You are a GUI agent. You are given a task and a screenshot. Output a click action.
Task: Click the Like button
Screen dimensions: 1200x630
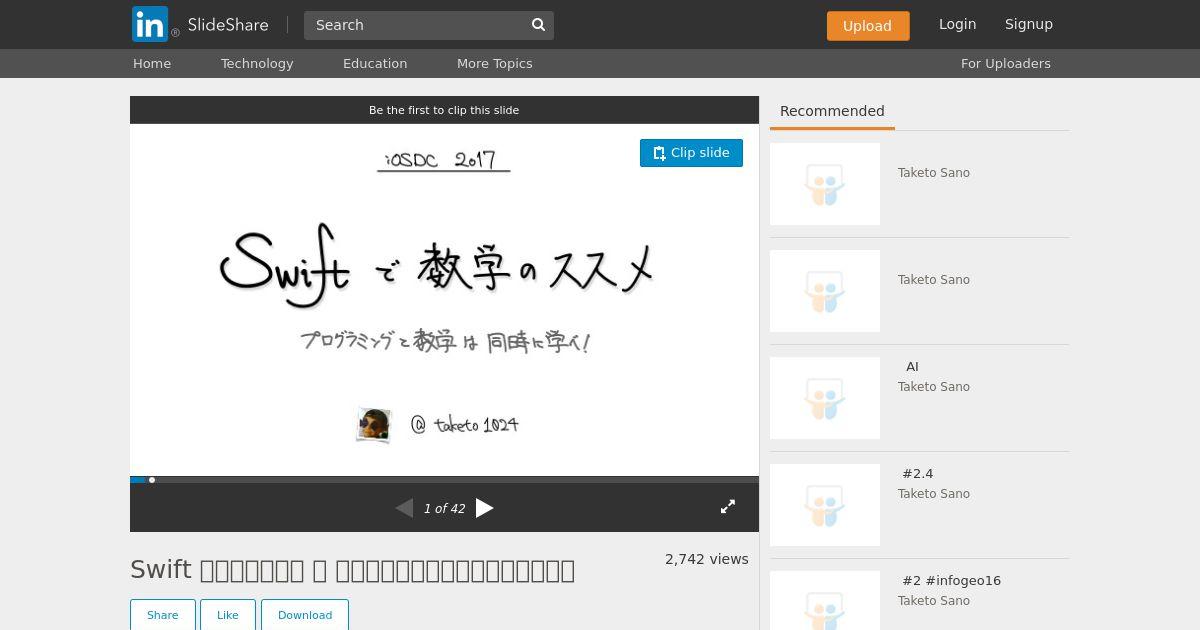click(x=228, y=615)
